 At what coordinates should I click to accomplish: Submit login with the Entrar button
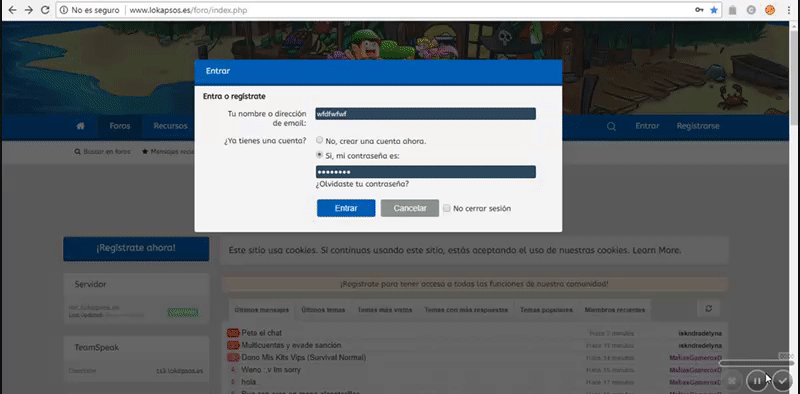tap(346, 208)
